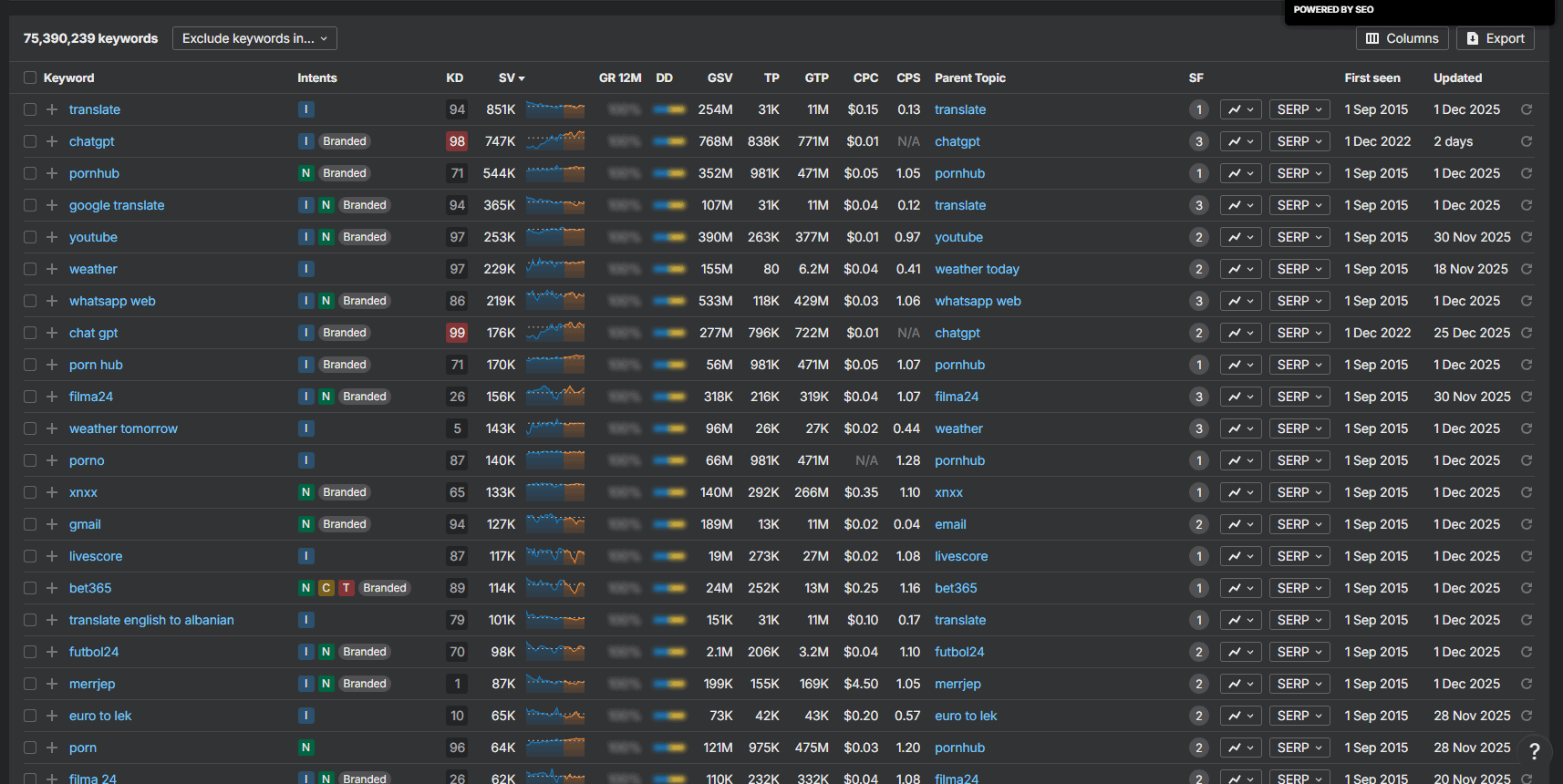Refresh the gmail row data
1563x784 pixels.
click(1527, 524)
